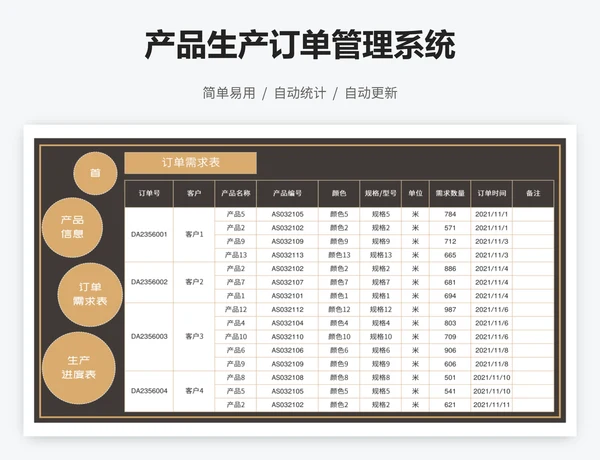Viewport: 600px width, 460px height.
Task: Open the 生产进度表 circle button
Action: click(79, 367)
